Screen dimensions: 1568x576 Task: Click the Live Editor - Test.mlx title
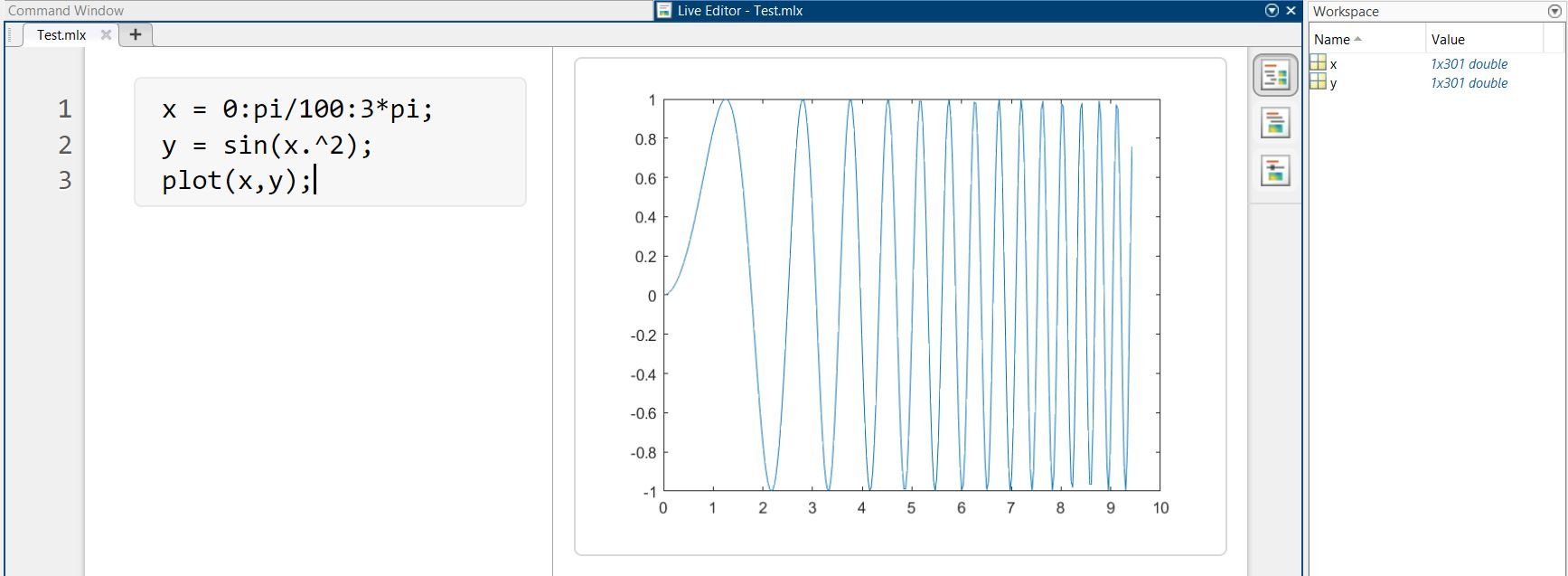click(x=740, y=11)
